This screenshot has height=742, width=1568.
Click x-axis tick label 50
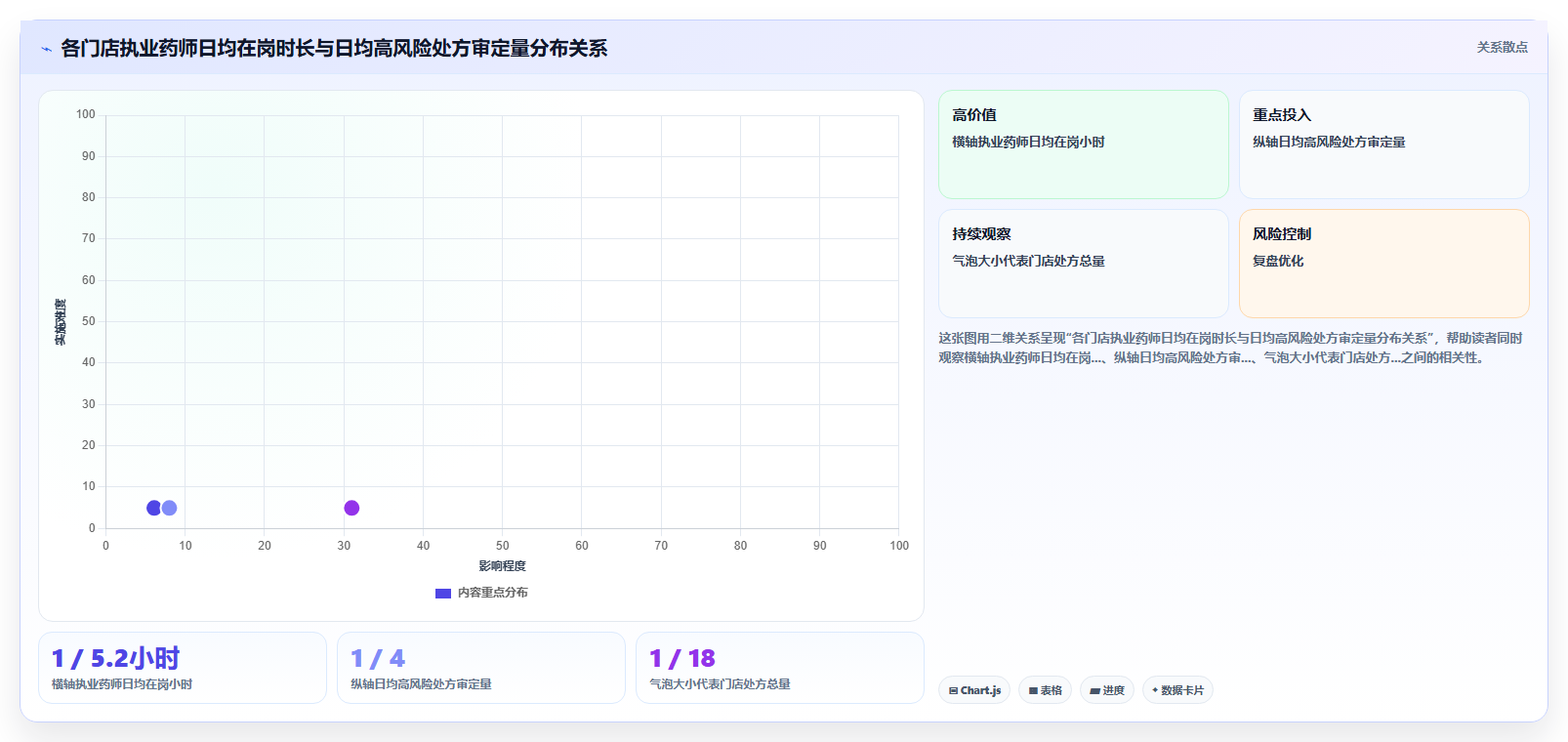click(502, 546)
